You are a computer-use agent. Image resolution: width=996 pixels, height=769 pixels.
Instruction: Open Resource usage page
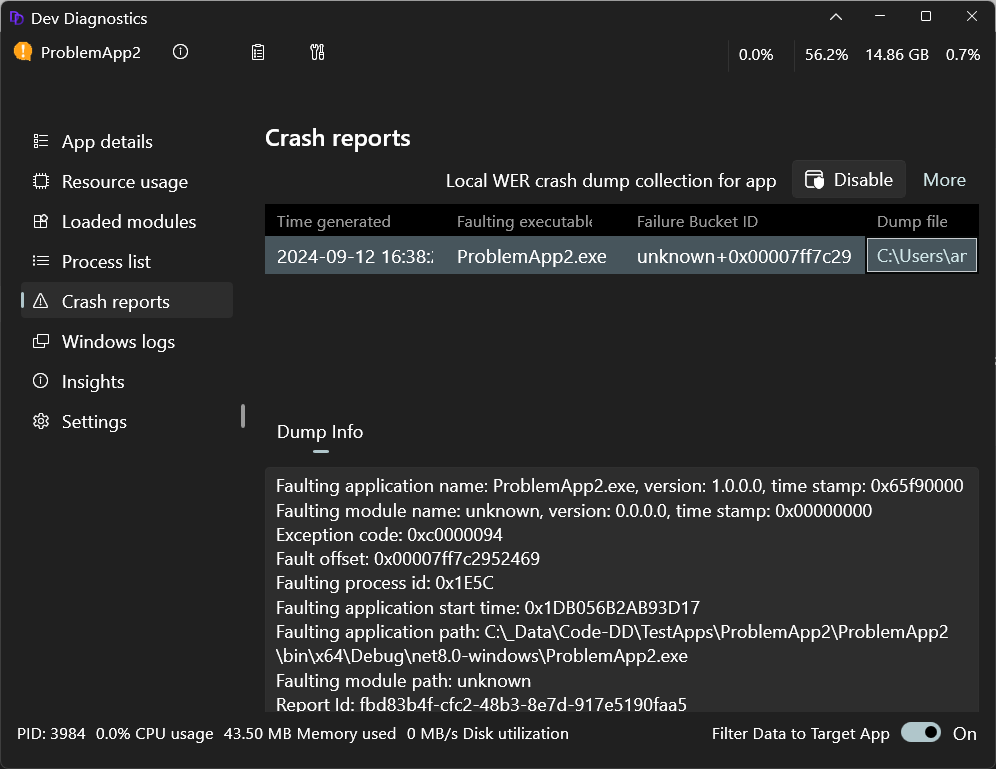(x=127, y=181)
